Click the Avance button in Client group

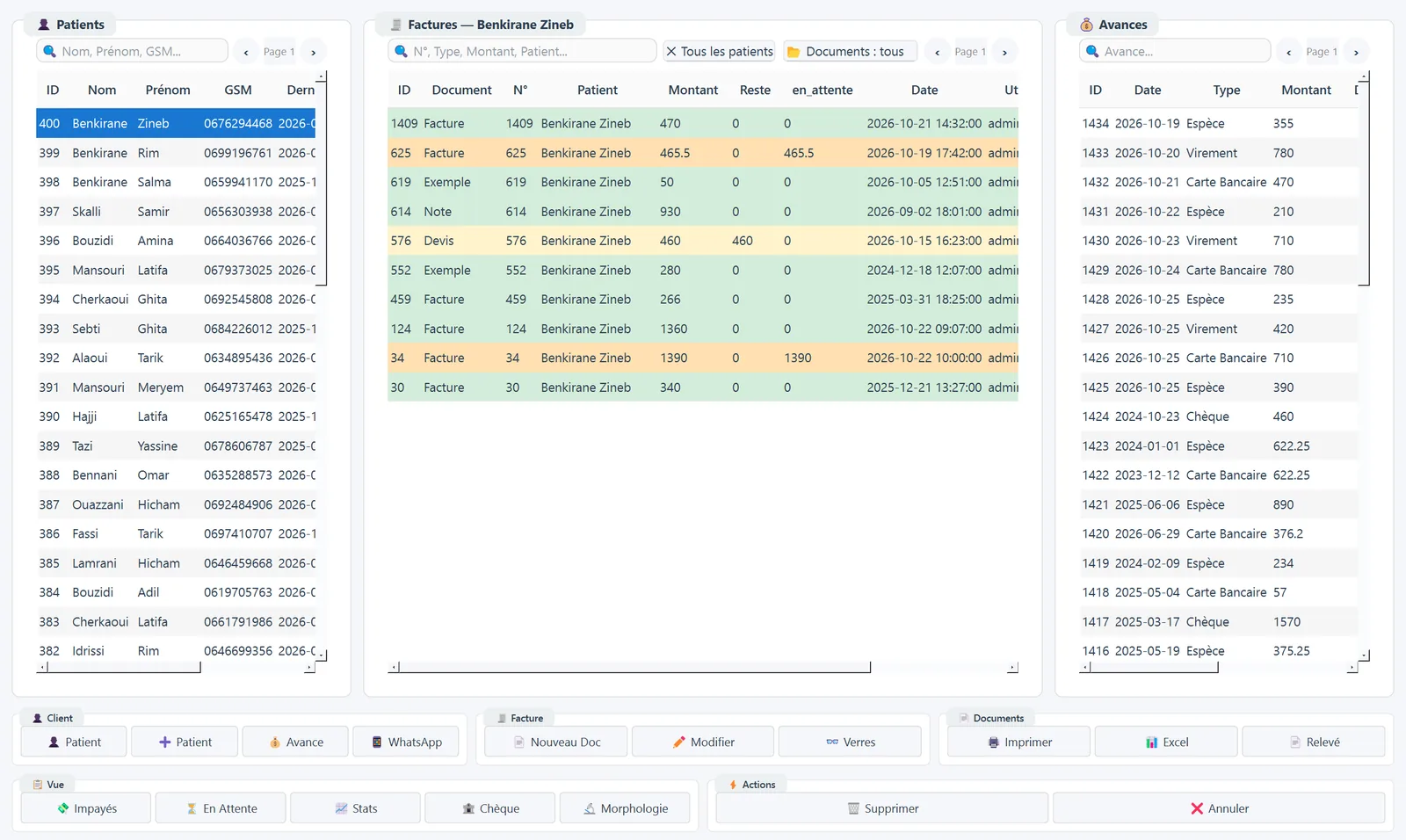(x=295, y=742)
